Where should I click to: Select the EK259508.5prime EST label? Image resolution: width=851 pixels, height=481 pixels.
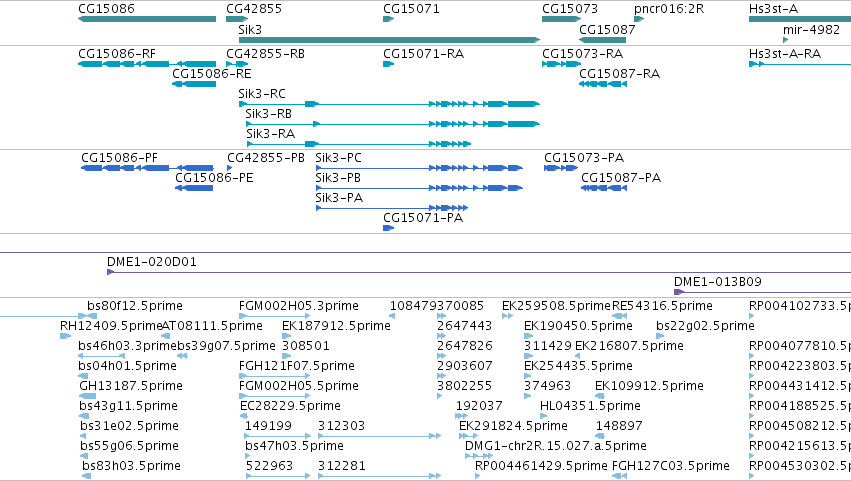tap(556, 306)
